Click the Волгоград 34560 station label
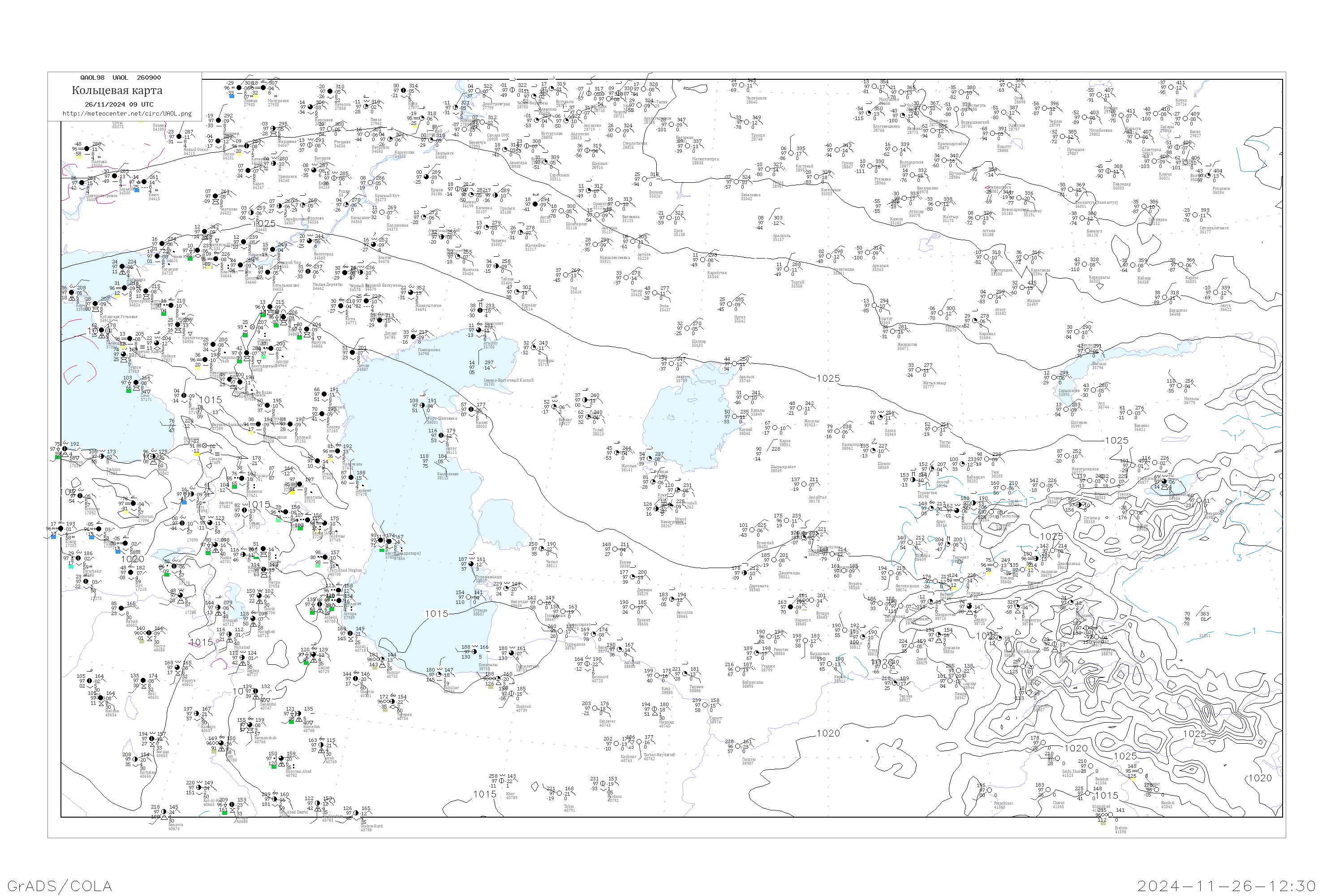1344x896 pixels. (323, 255)
